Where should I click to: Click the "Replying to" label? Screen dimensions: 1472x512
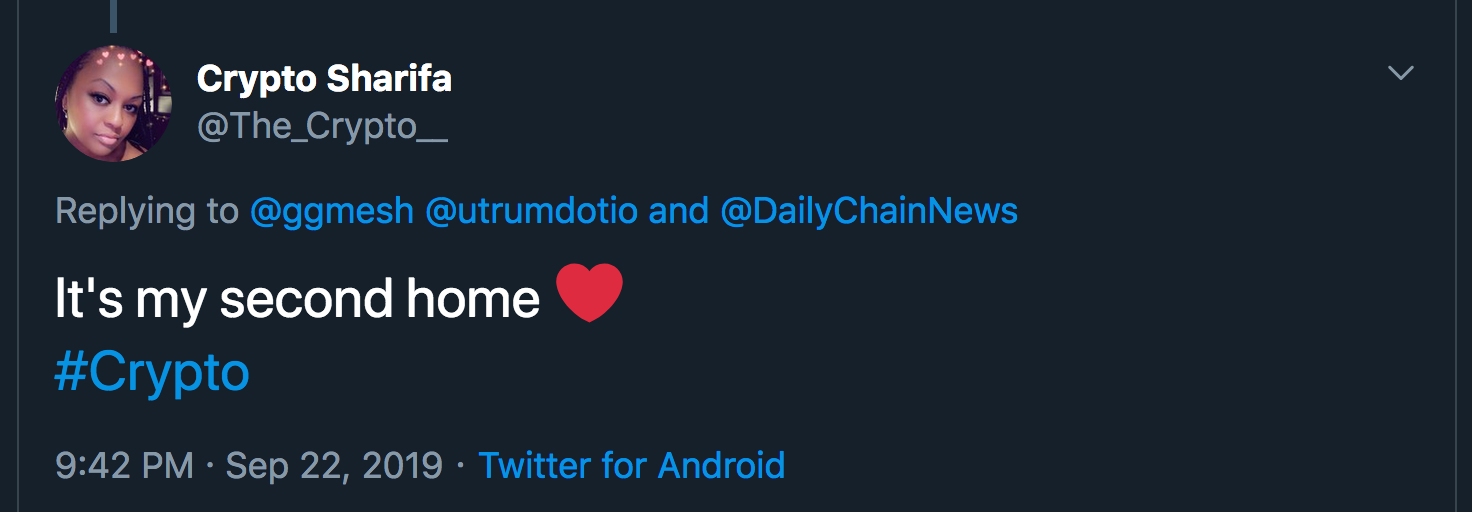pyautogui.click(x=147, y=211)
